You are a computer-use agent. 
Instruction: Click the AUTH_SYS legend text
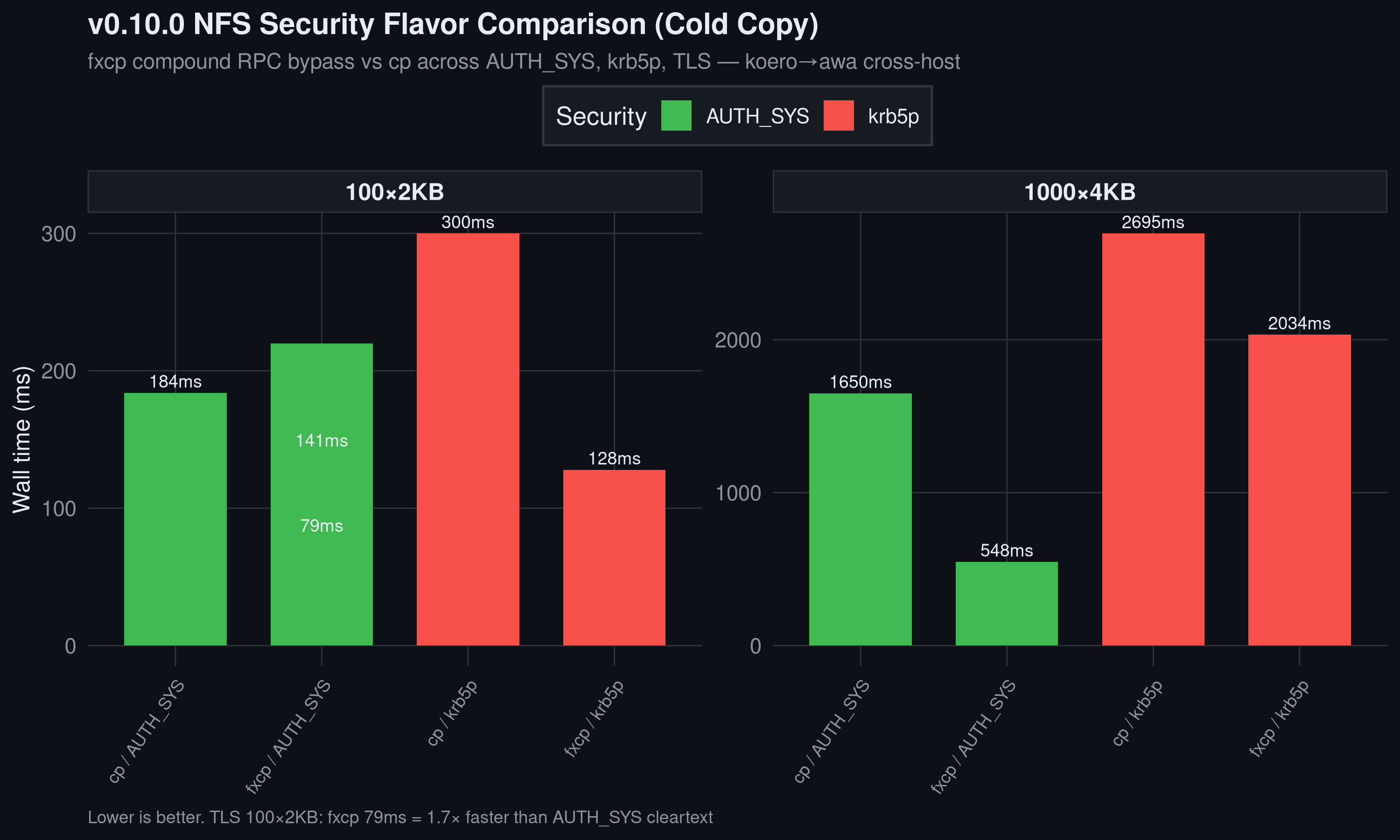point(757,116)
